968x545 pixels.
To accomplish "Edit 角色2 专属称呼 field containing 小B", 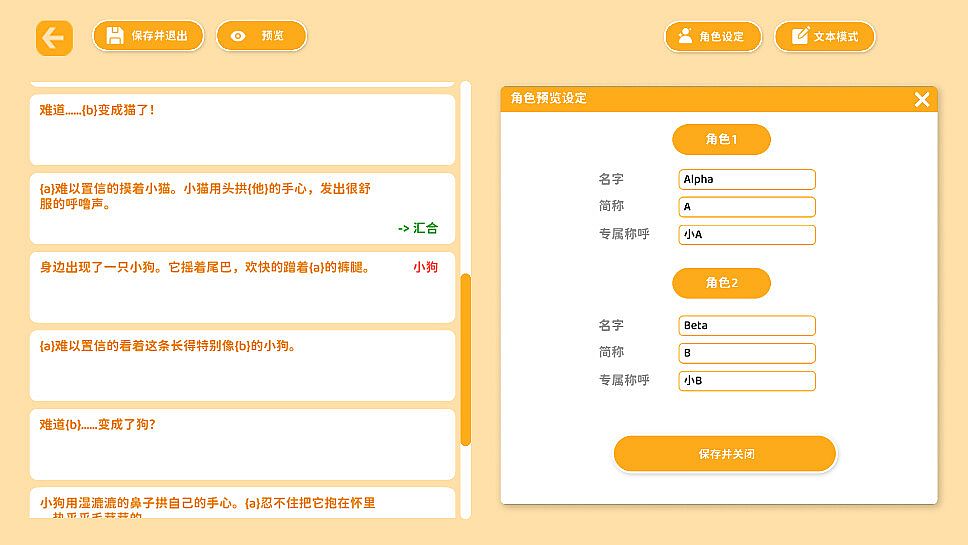I will [x=747, y=381].
